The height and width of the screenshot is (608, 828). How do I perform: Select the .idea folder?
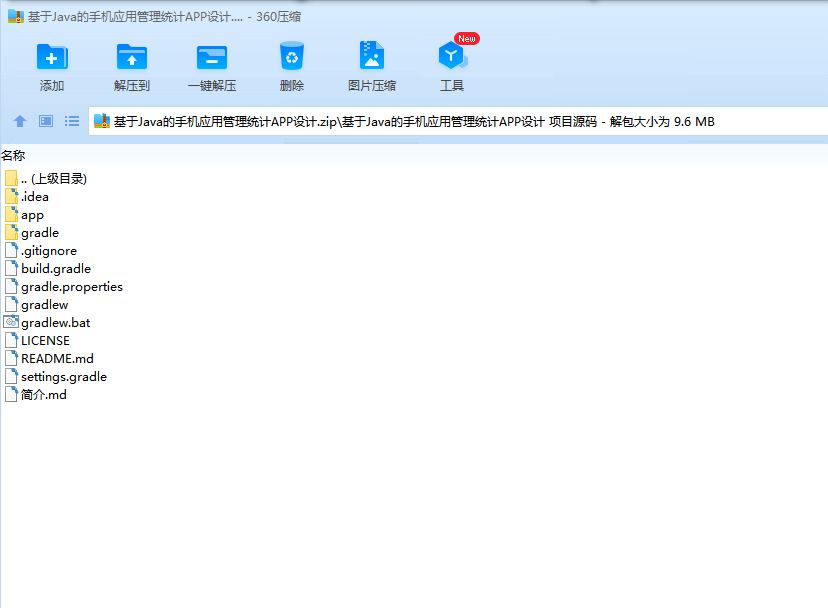click(35, 197)
